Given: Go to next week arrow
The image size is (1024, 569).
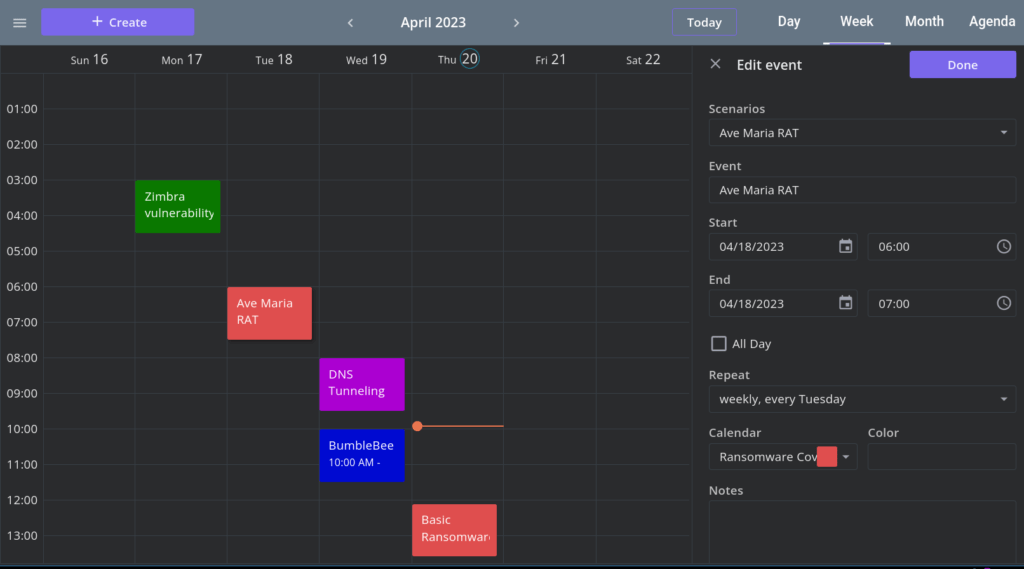Looking at the screenshot, I should point(516,23).
